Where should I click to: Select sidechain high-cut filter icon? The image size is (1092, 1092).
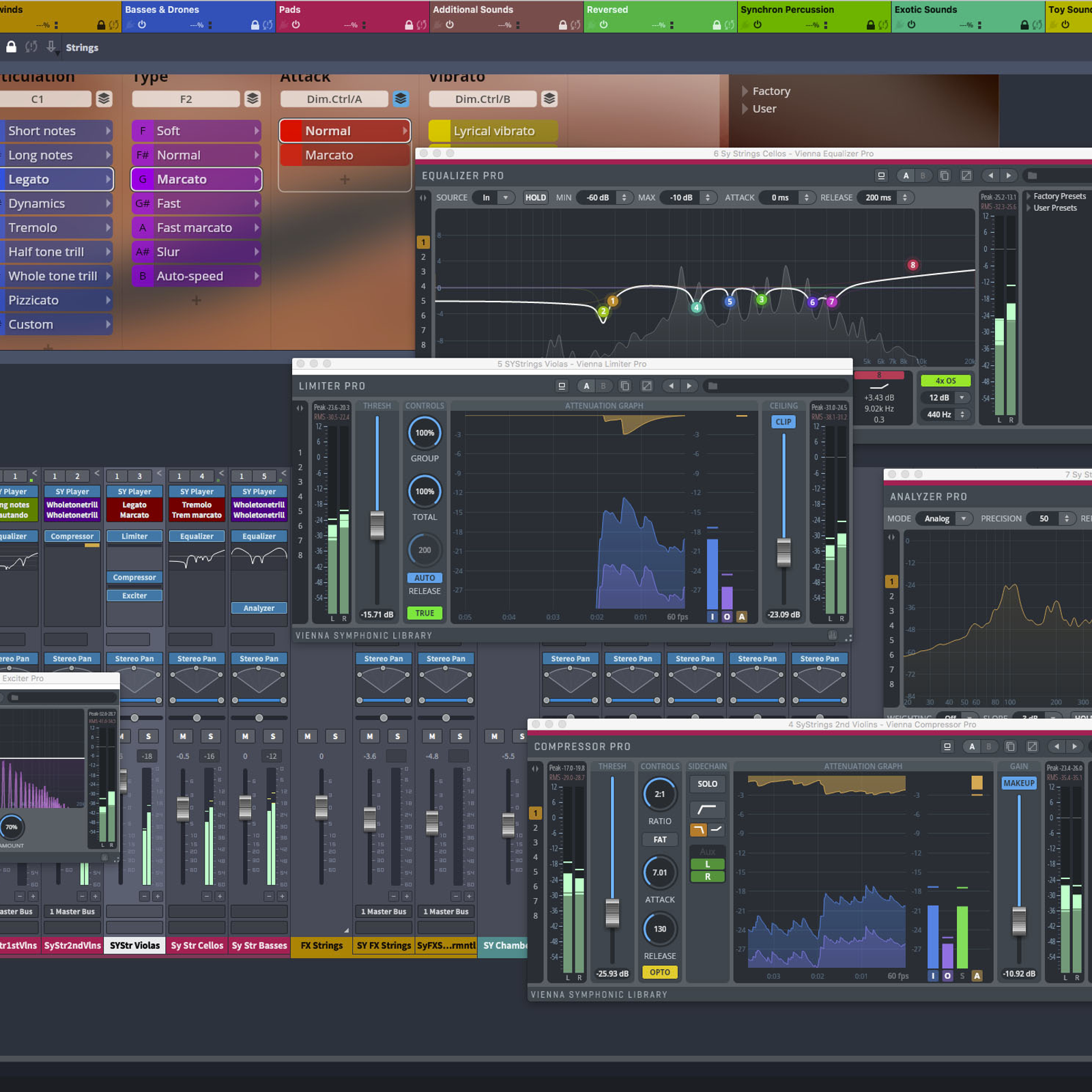[x=698, y=830]
